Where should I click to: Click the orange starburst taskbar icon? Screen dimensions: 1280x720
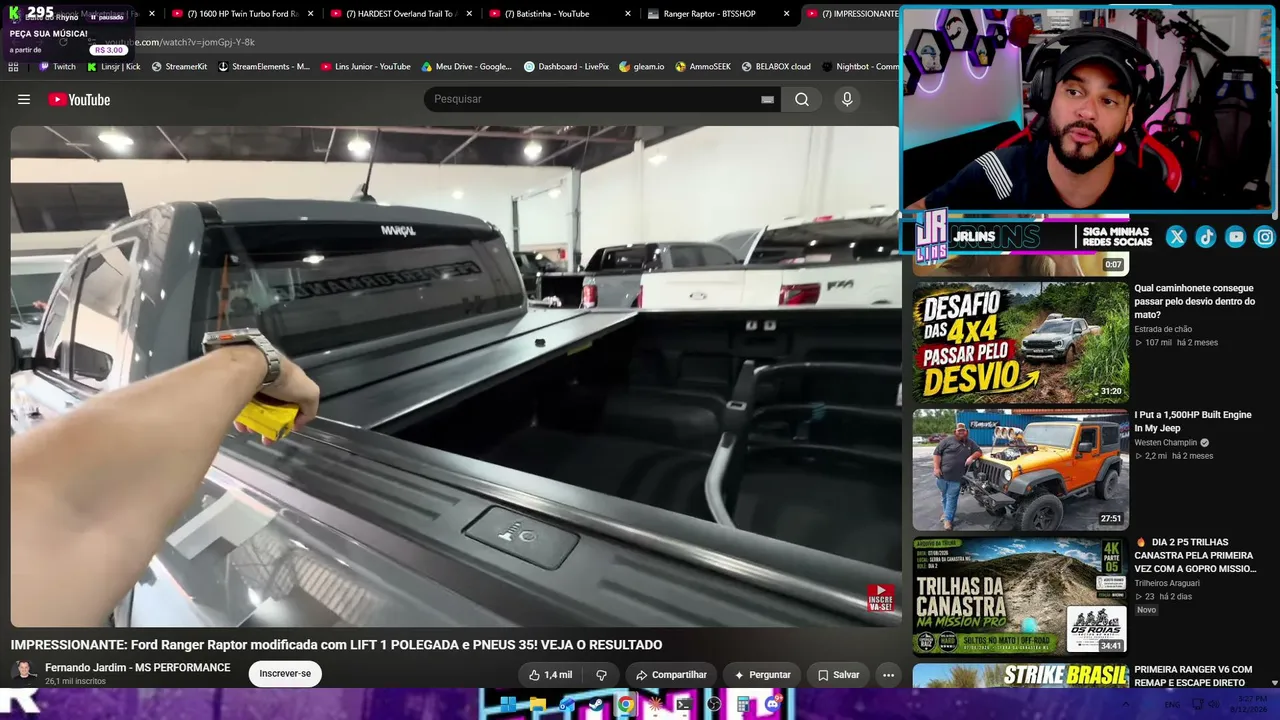click(655, 704)
